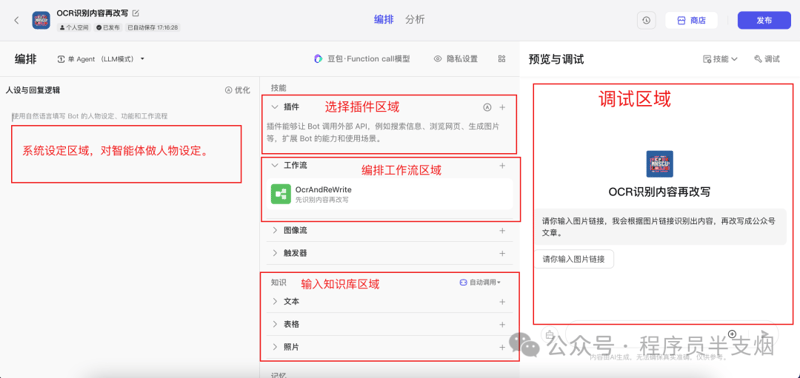Open the OcrAndReWrite workflow item

(390, 194)
